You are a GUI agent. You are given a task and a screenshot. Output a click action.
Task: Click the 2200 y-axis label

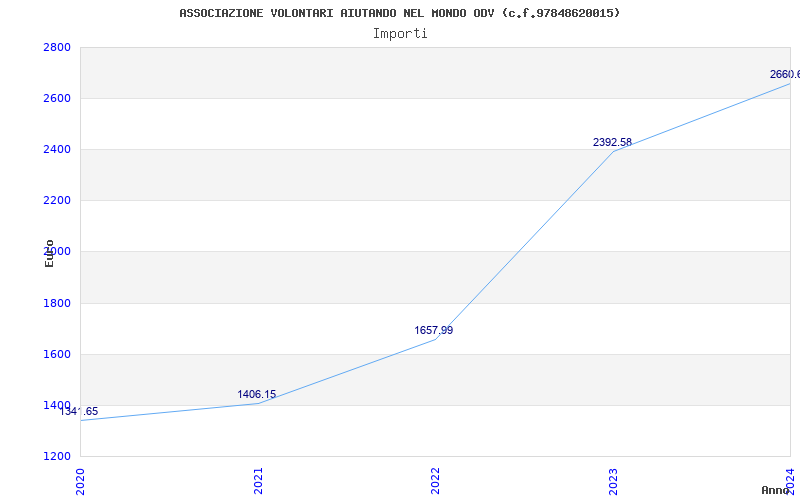tap(57, 201)
